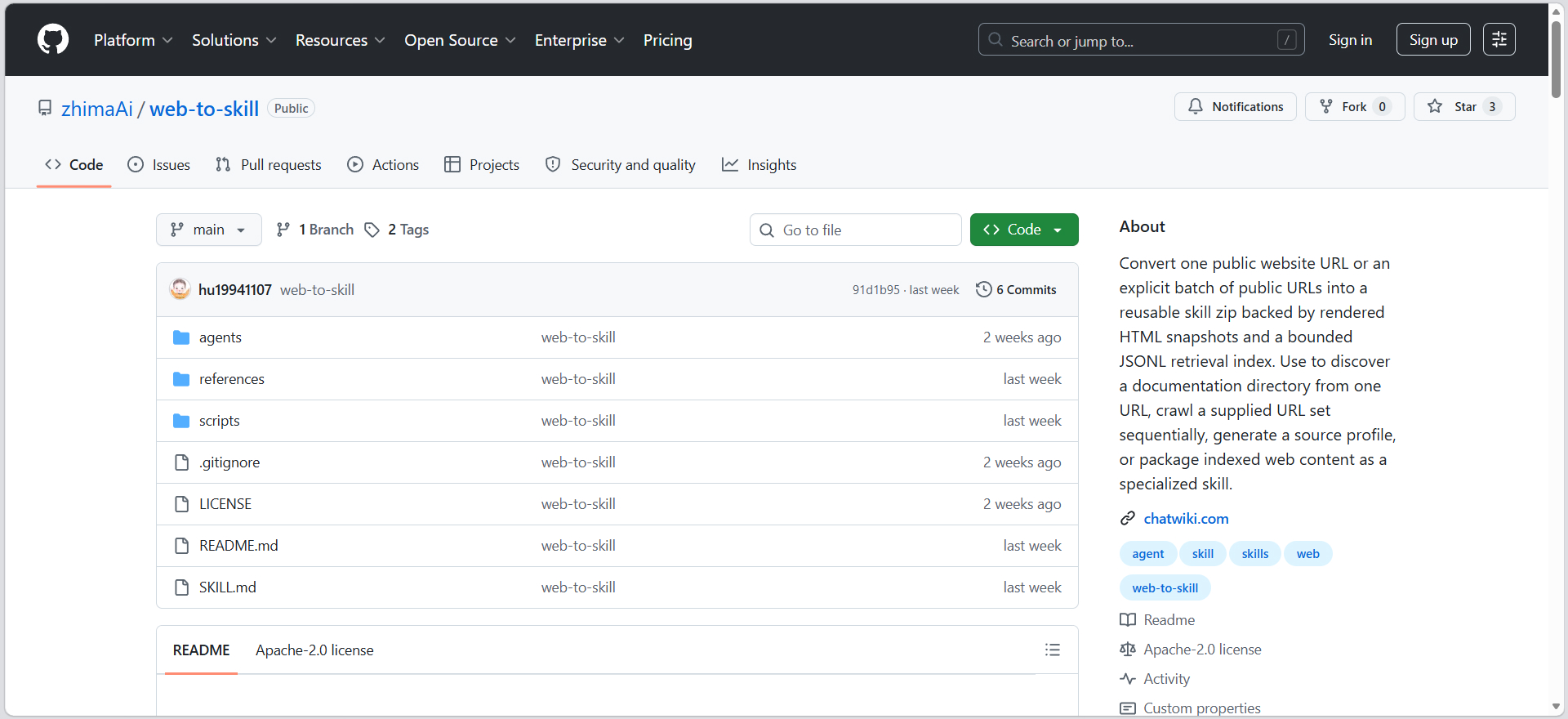Expand the Open Source menu
Viewport: 1568px width, 719px height.
[x=460, y=40]
